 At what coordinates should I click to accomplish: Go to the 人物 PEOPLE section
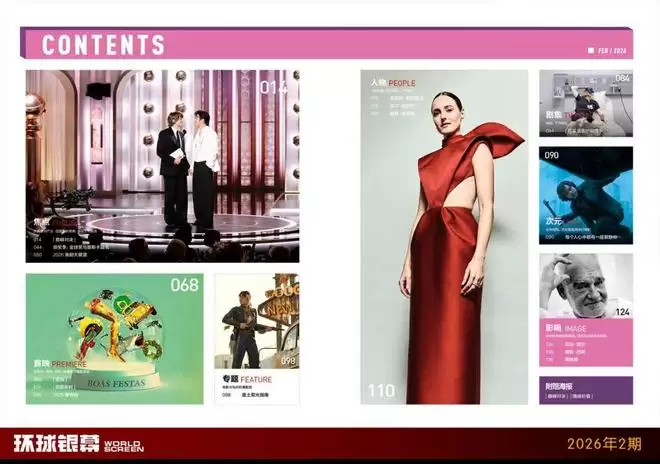click(x=393, y=82)
